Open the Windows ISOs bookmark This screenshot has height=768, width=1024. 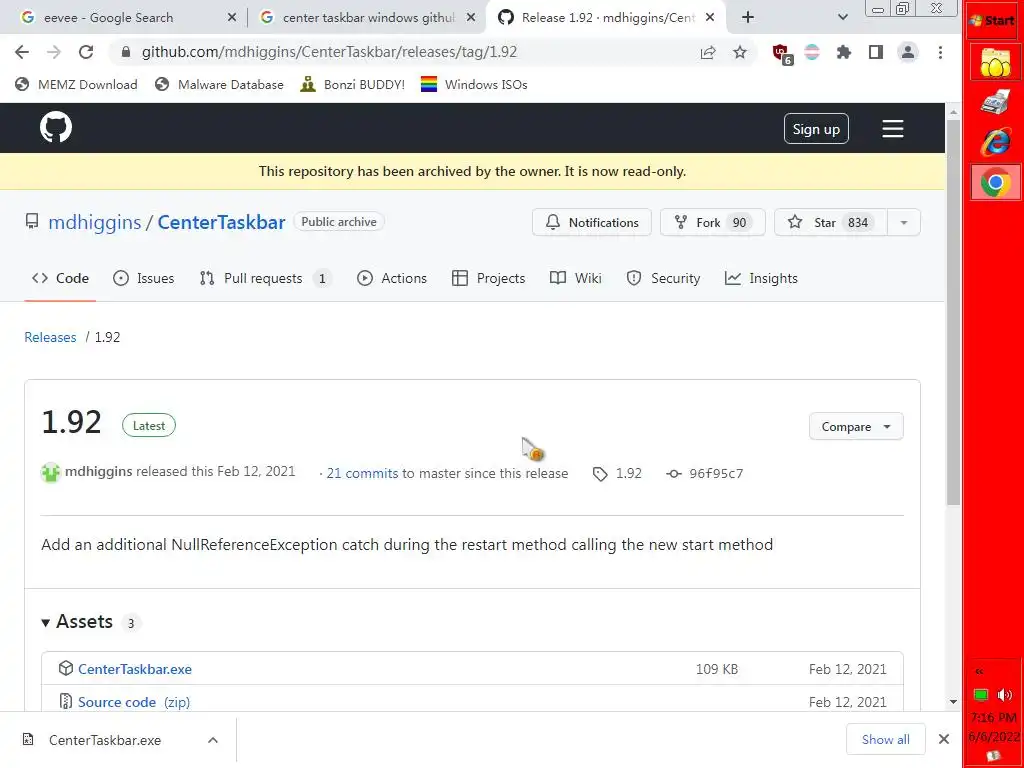click(x=474, y=84)
